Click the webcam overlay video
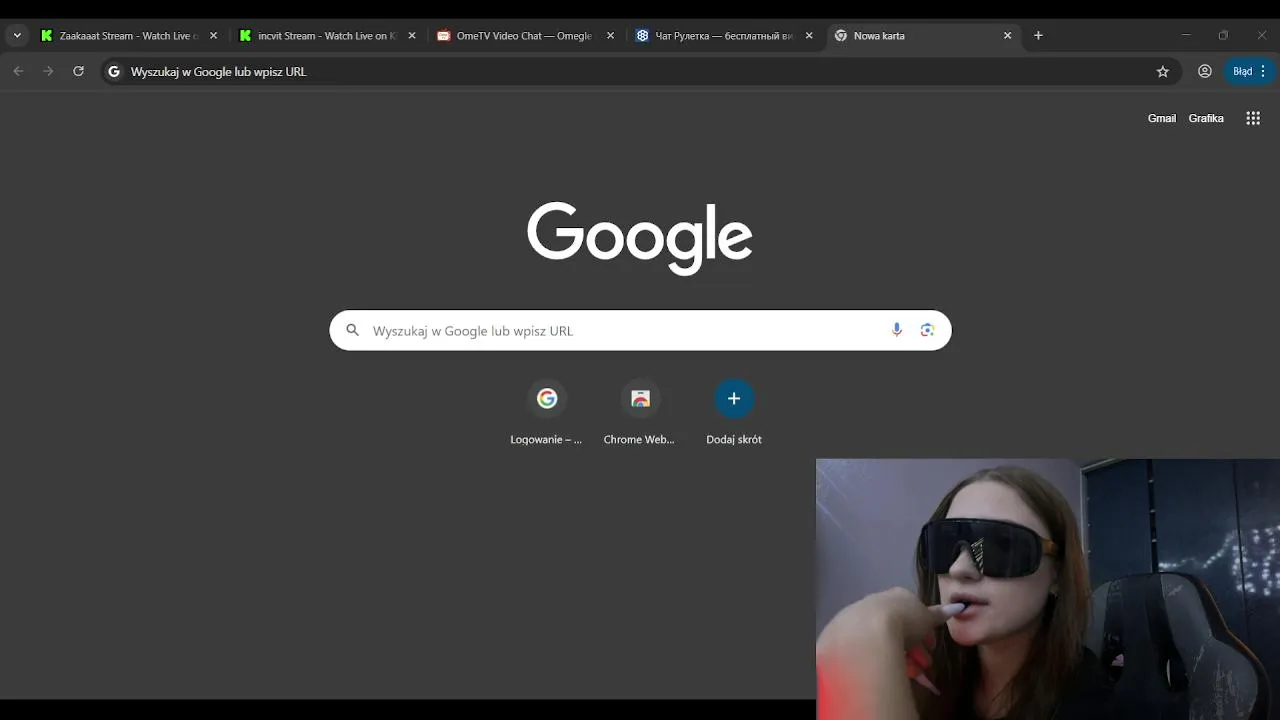This screenshot has height=720, width=1280. tap(1048, 589)
